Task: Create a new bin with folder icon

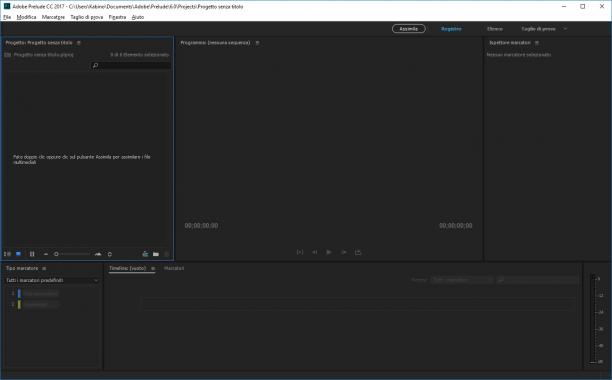Action: click(156, 254)
